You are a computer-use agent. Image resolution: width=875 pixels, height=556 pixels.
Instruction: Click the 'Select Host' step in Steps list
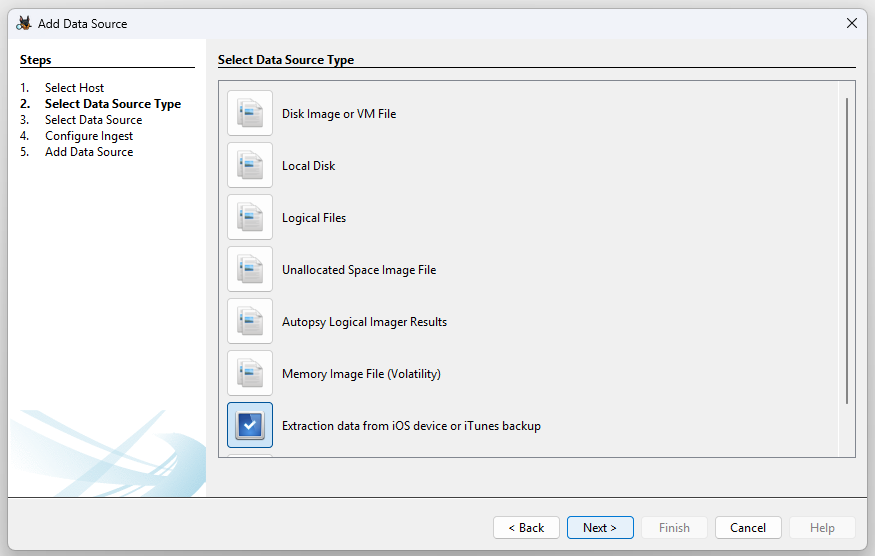[74, 88]
